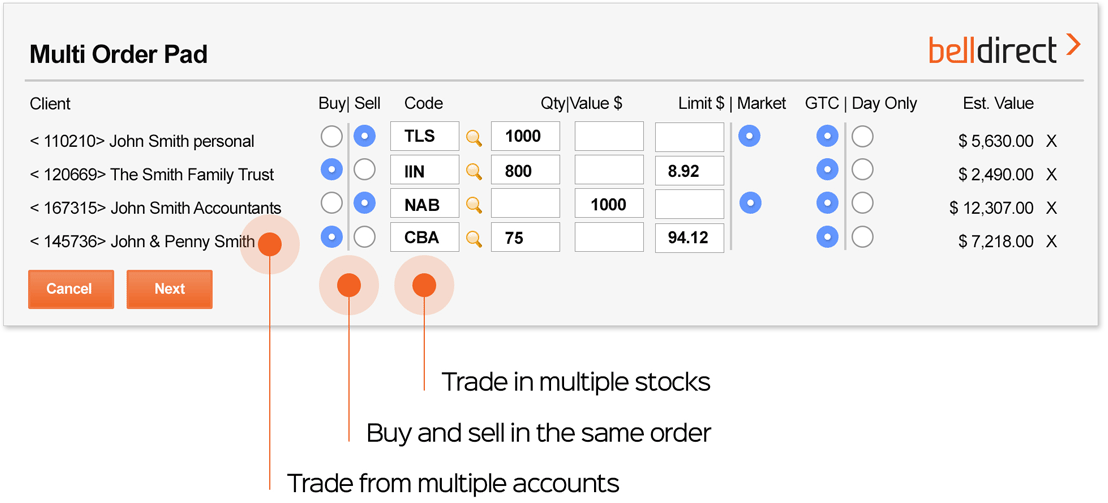The image size is (1108, 503).
Task: Remove the John Smith personal order row
Action: pyautogui.click(x=1051, y=141)
